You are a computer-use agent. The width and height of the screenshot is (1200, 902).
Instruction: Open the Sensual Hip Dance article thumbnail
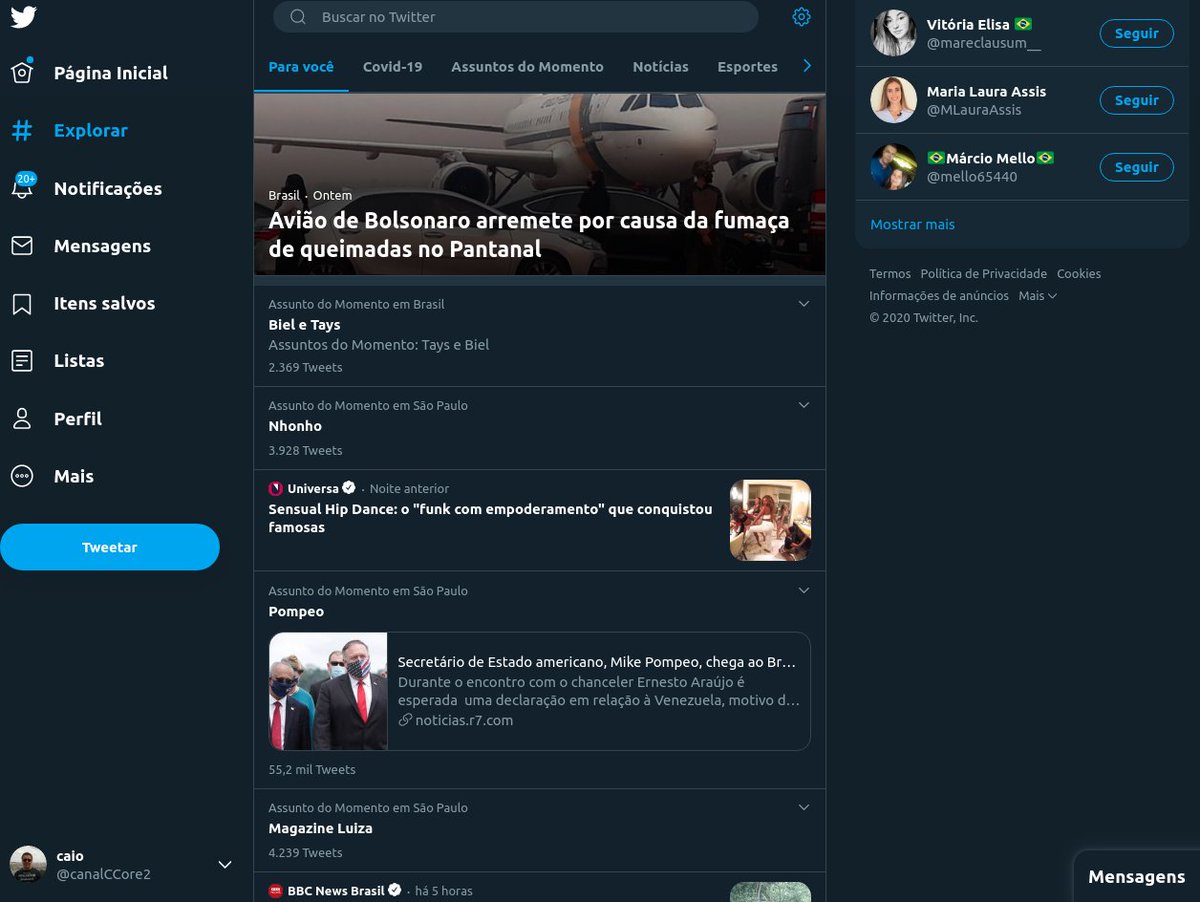point(770,520)
